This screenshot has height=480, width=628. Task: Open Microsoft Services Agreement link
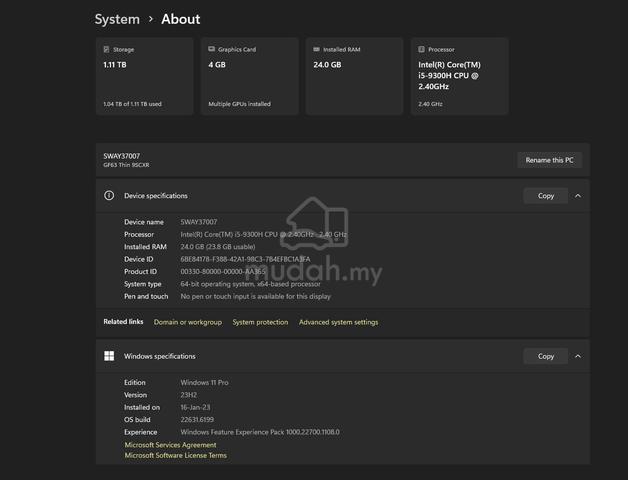tap(170, 445)
